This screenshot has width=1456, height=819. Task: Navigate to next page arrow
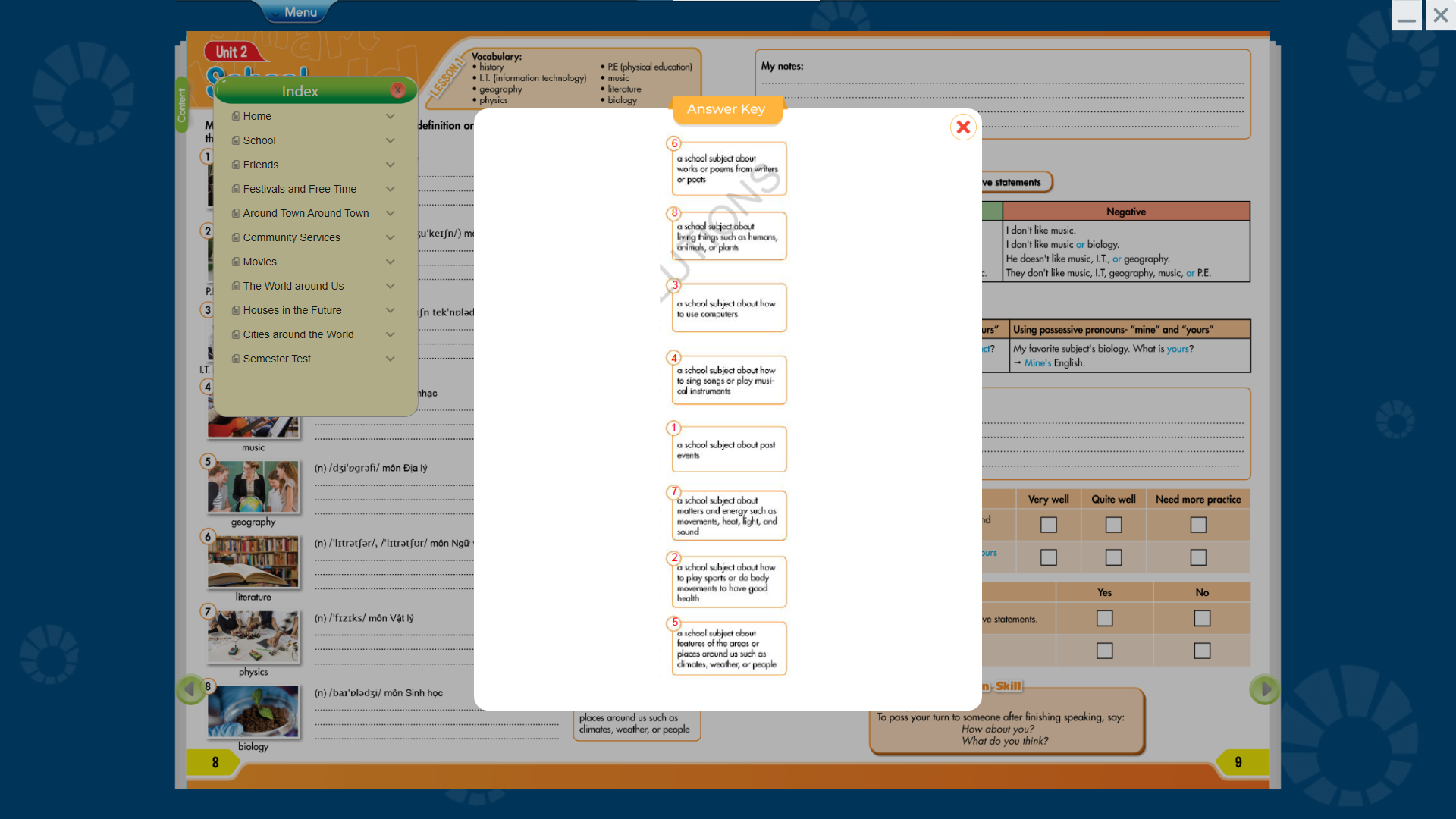(1264, 689)
